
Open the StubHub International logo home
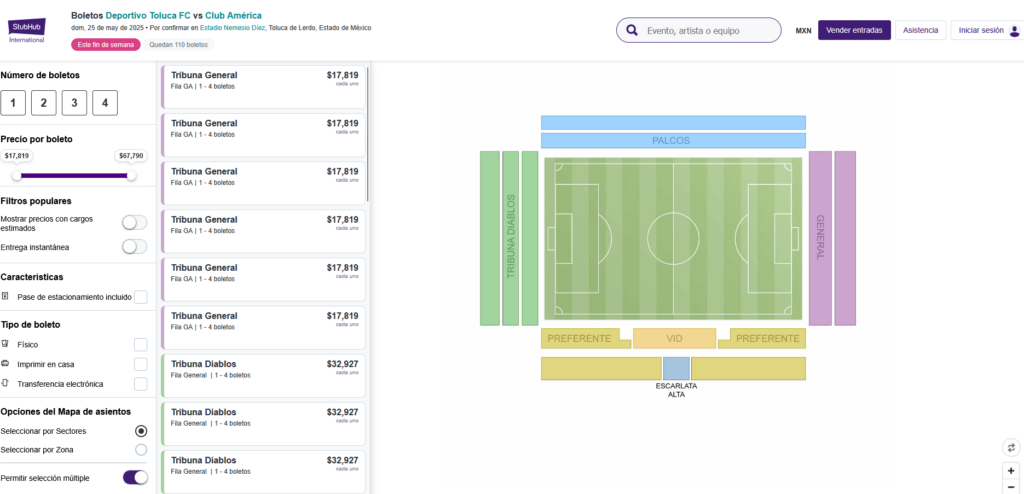pos(27,30)
